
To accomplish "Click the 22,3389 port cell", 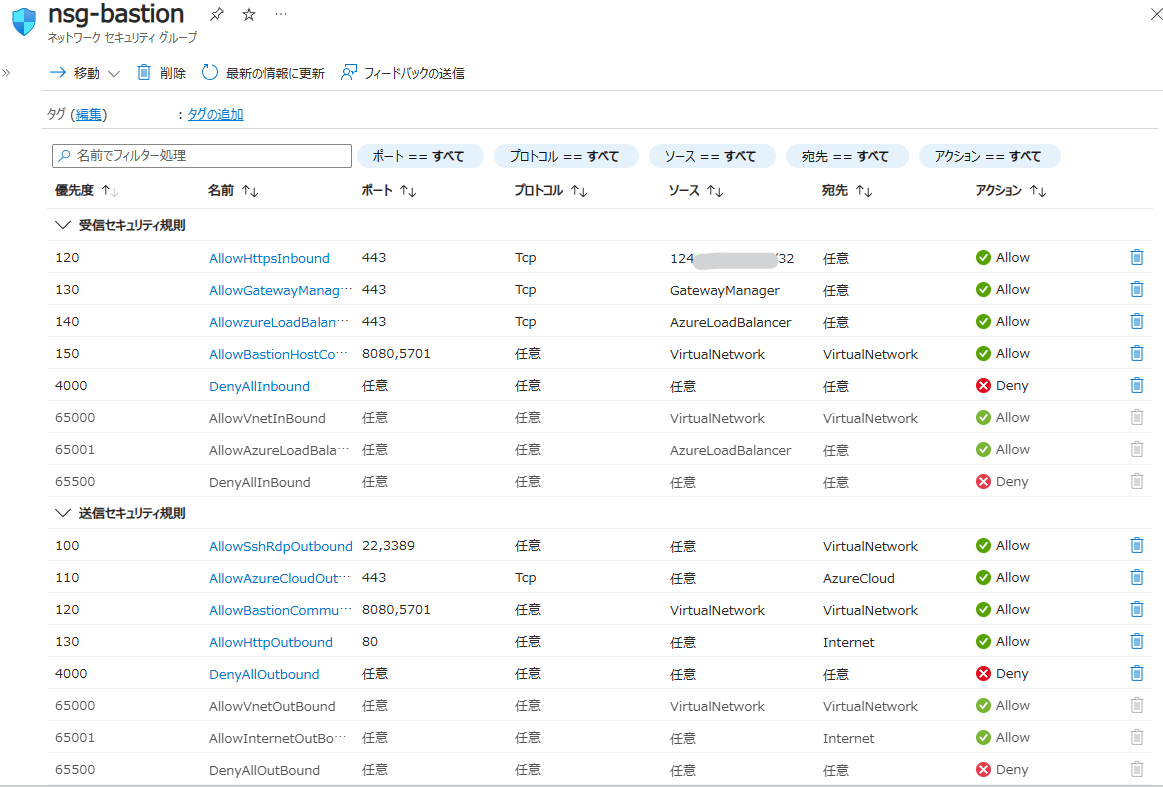I will coord(388,545).
